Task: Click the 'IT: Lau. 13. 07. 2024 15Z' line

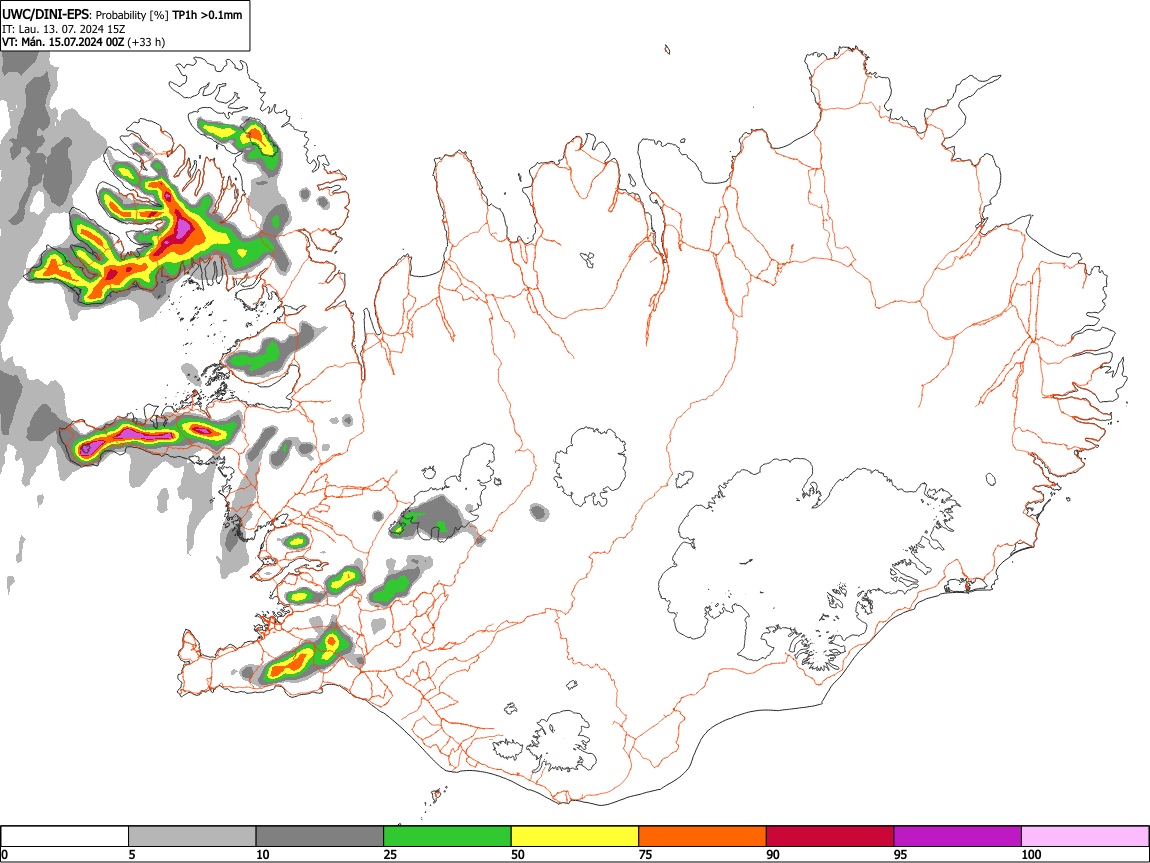Action: click(64, 29)
